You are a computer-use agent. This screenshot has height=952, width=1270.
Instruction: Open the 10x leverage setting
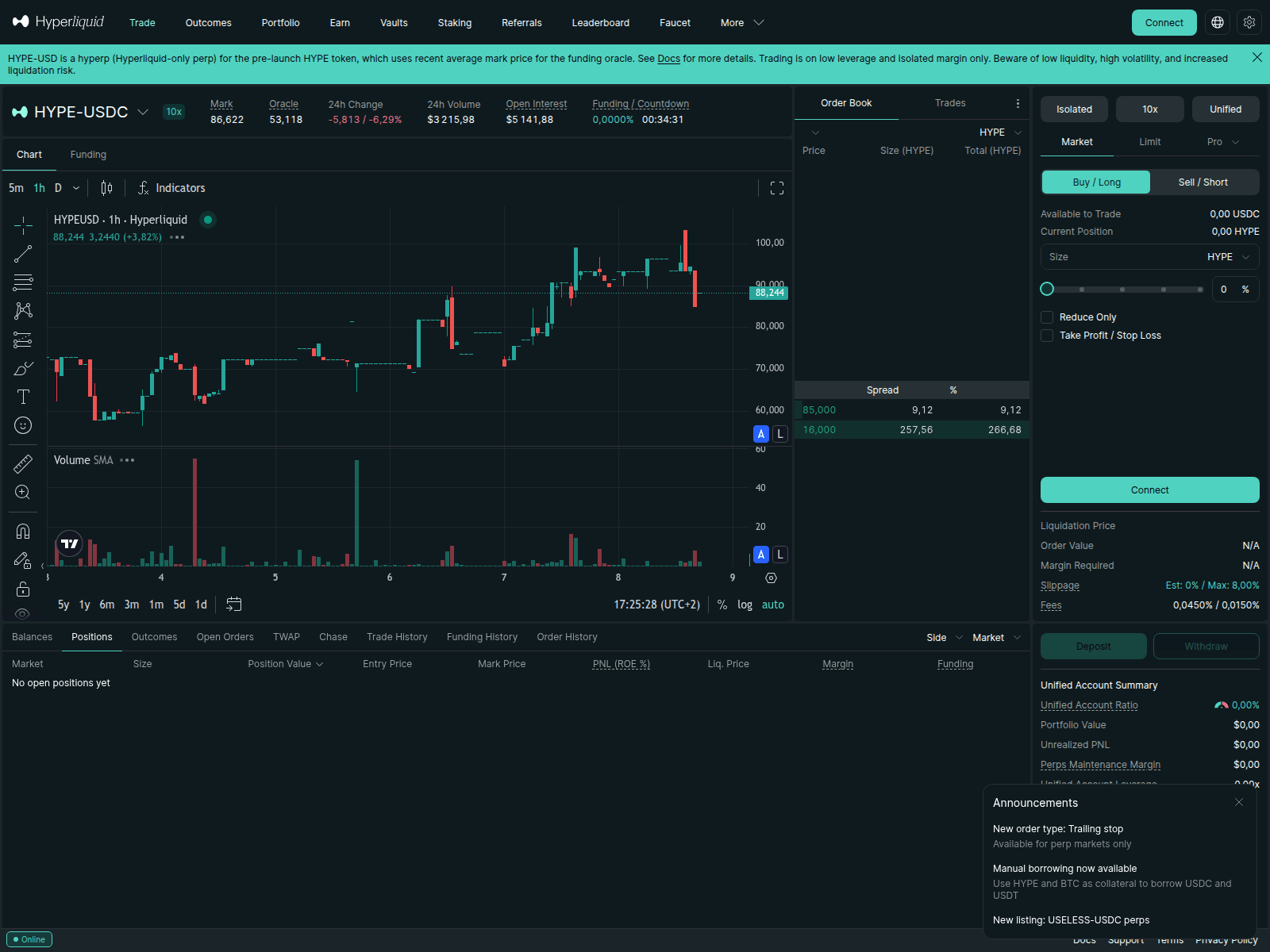1150,109
